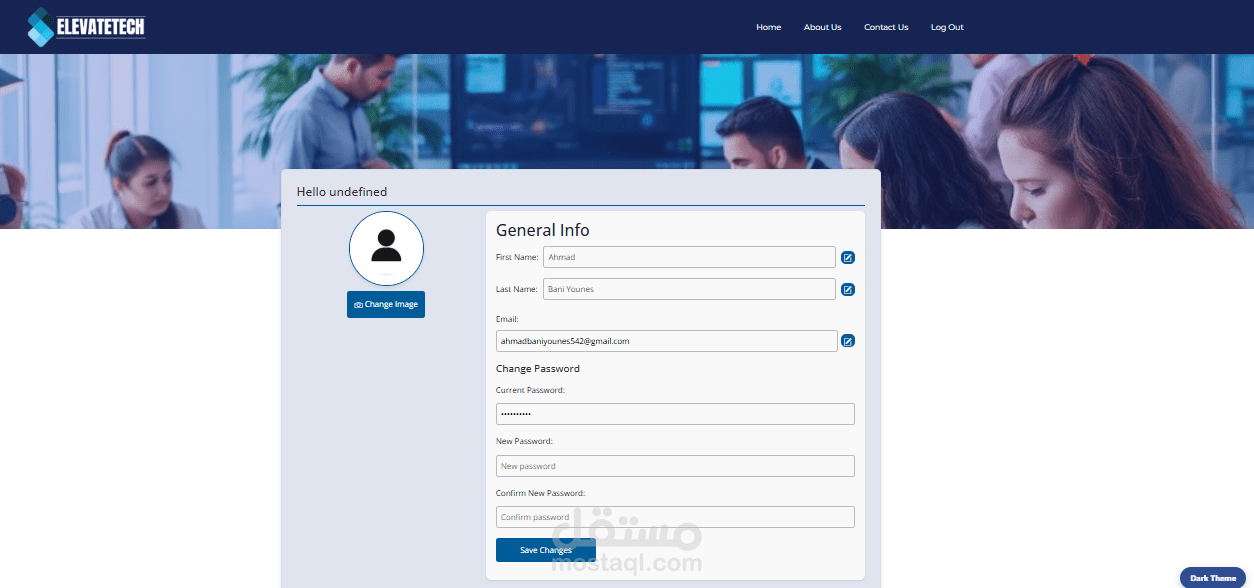Screen dimensions: 1254x588
Task: Click the New Password field
Action: pyautogui.click(x=675, y=466)
